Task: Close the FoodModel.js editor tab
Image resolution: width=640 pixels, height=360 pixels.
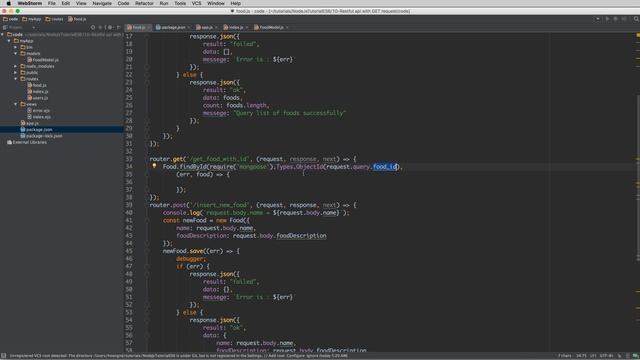Action: tap(287, 27)
